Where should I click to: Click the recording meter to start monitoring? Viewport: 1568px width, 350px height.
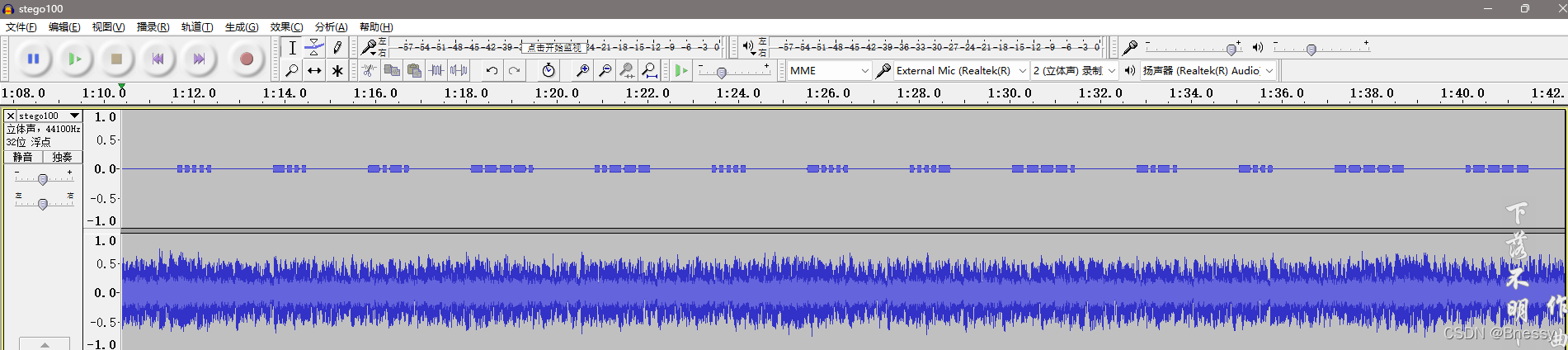point(555,48)
